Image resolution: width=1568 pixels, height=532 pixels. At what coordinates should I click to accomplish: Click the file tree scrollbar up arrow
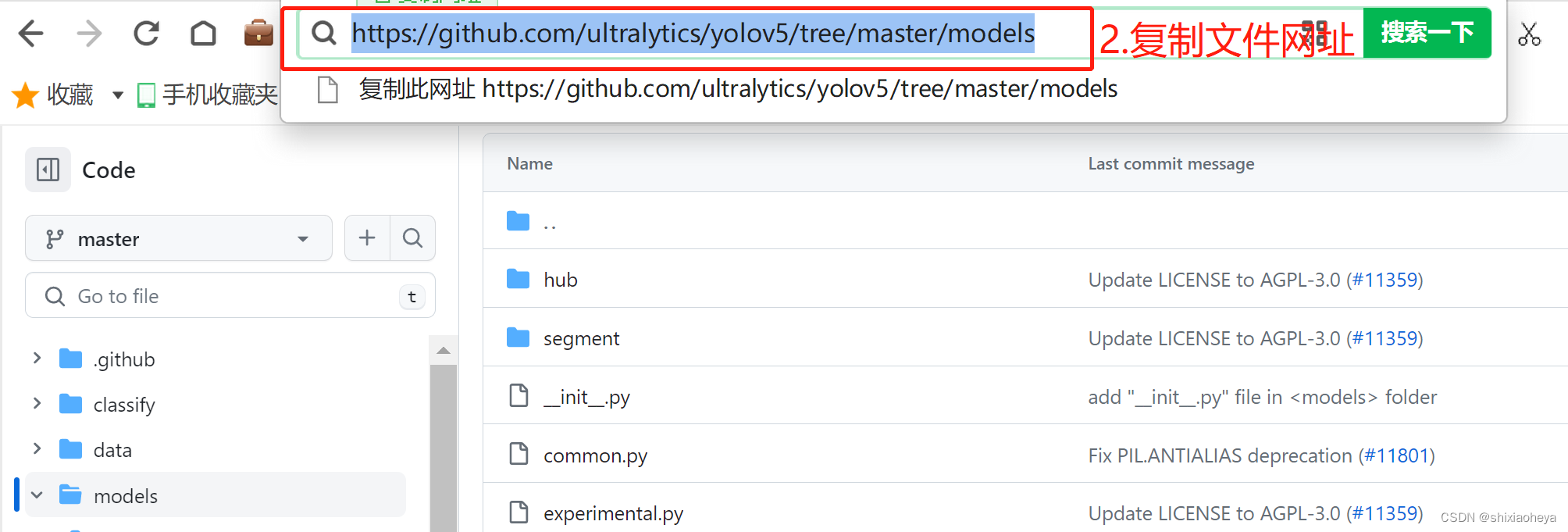444,351
